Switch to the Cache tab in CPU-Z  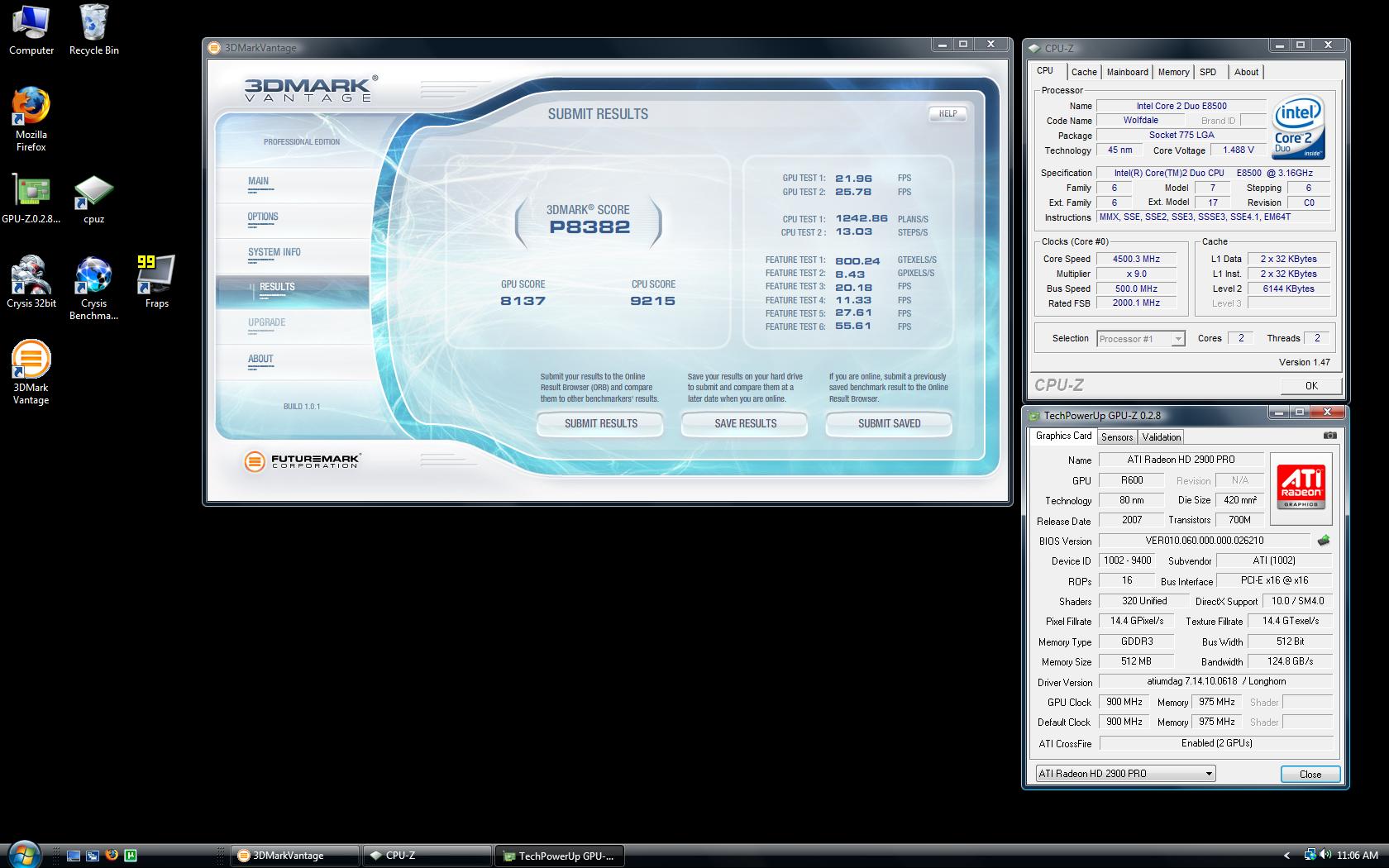point(1084,72)
